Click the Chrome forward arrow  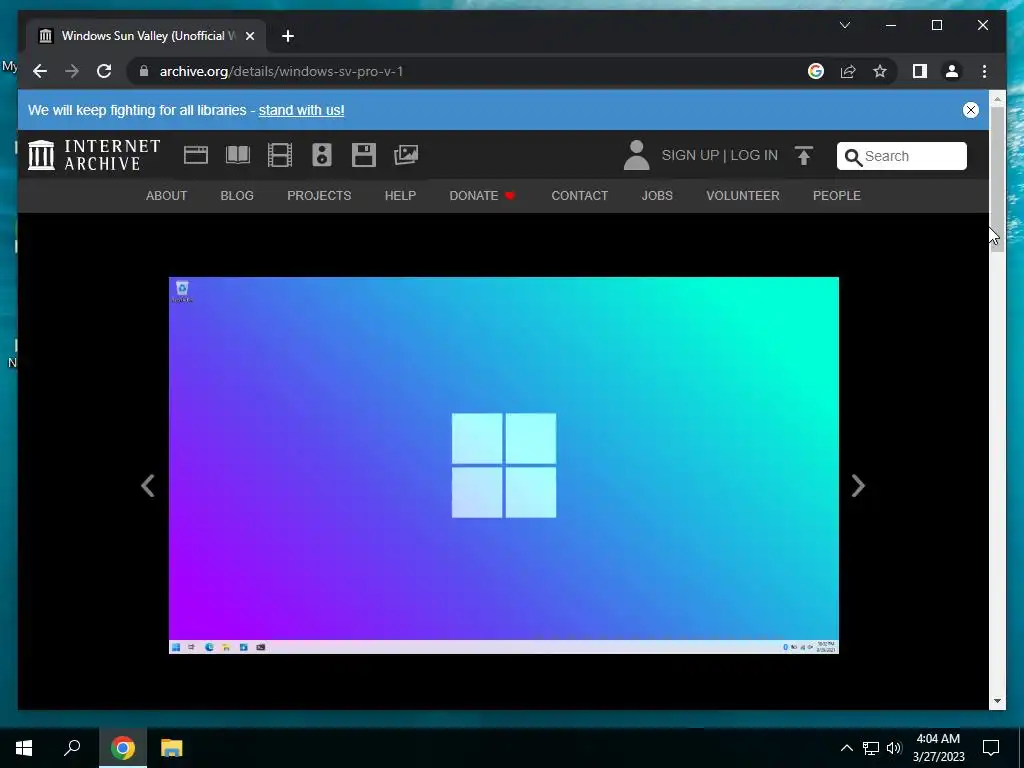(x=72, y=71)
